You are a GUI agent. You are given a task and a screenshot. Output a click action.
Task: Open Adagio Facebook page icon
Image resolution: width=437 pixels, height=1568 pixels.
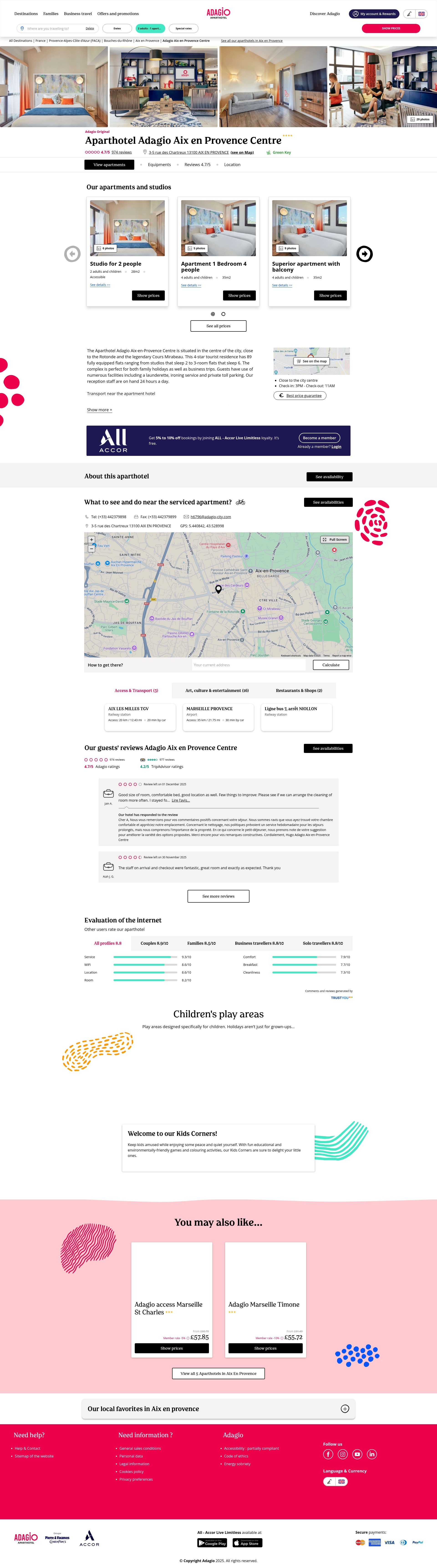[x=328, y=1454]
